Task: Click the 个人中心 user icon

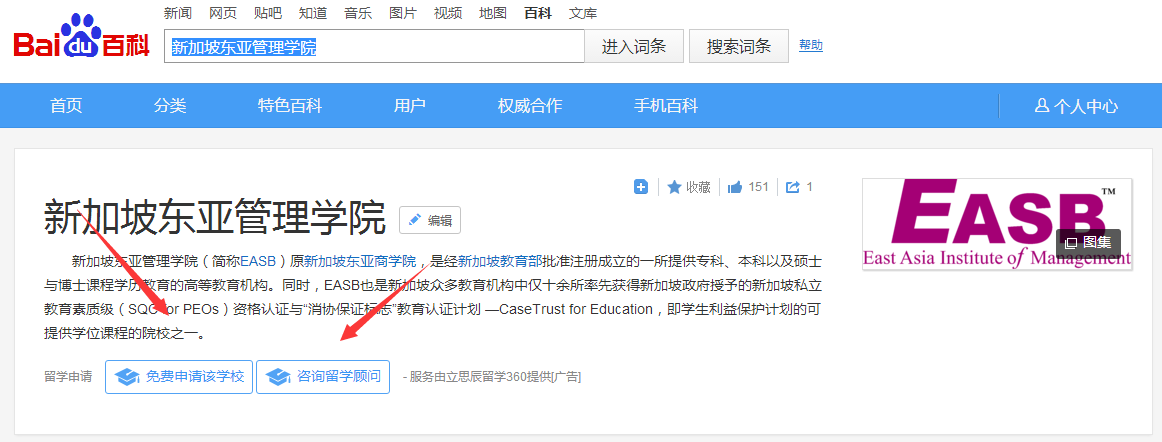Action: [x=1041, y=105]
